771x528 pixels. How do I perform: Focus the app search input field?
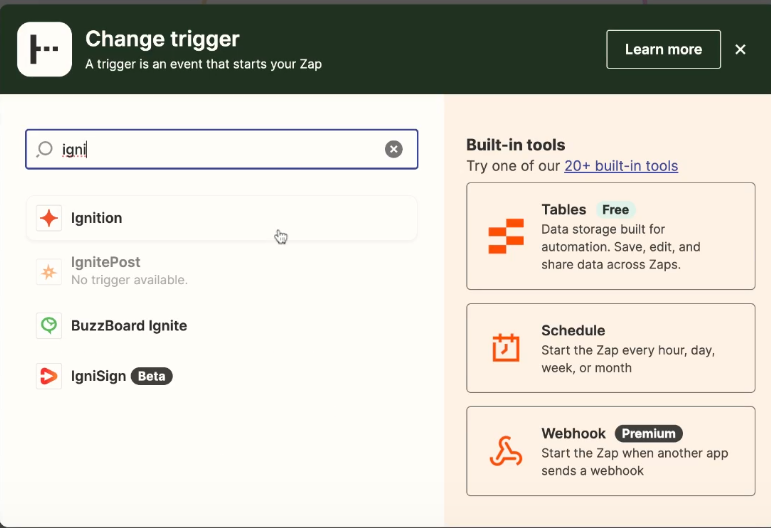(x=222, y=149)
